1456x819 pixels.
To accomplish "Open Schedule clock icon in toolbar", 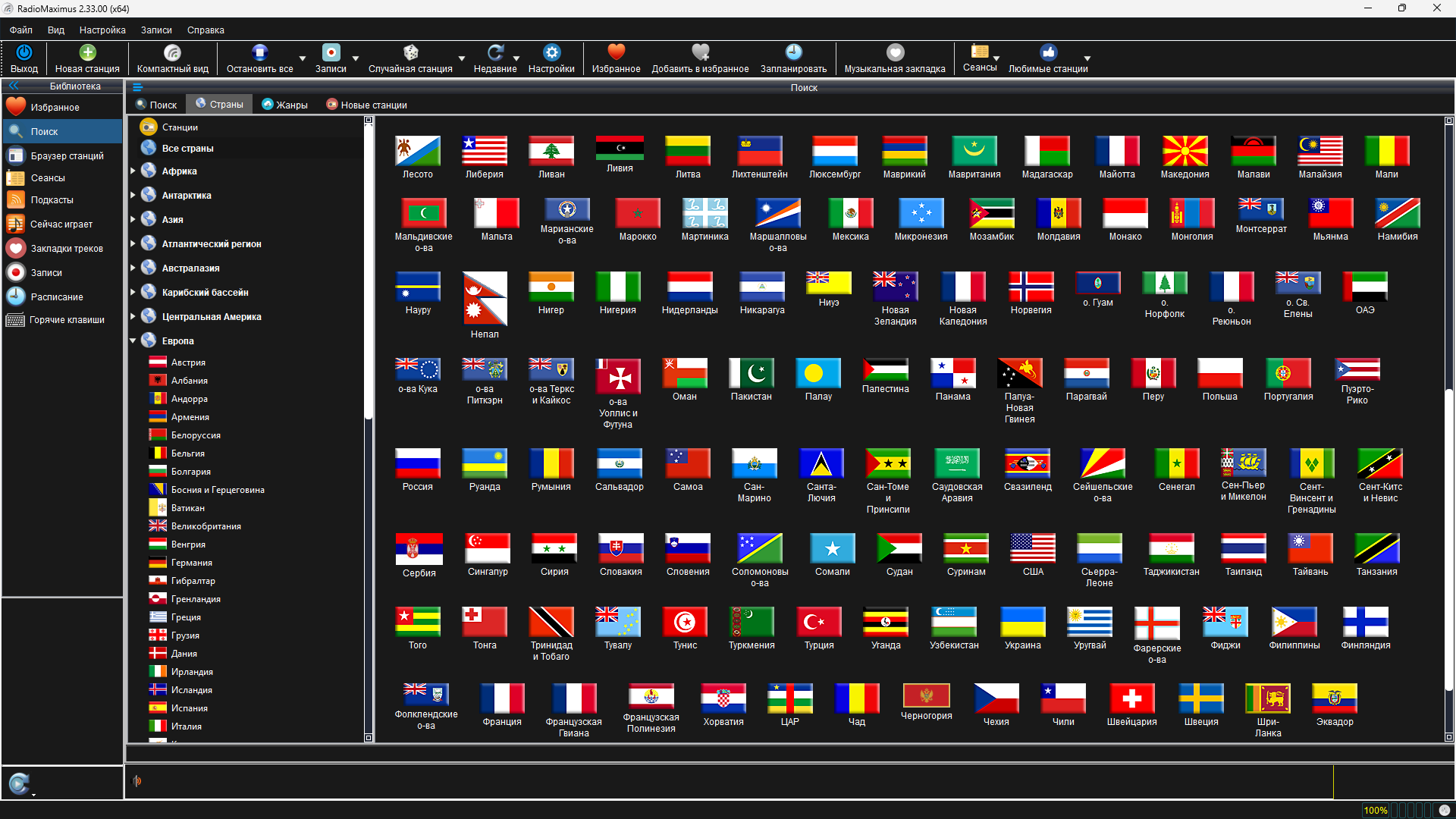I will point(793,52).
